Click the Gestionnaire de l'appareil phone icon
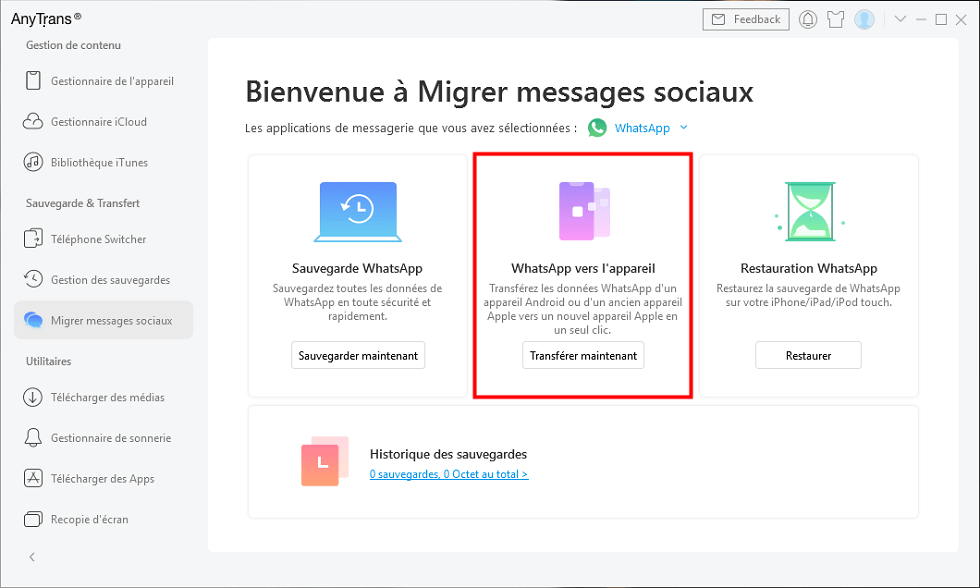Image resolution: width=980 pixels, height=588 pixels. [33, 81]
